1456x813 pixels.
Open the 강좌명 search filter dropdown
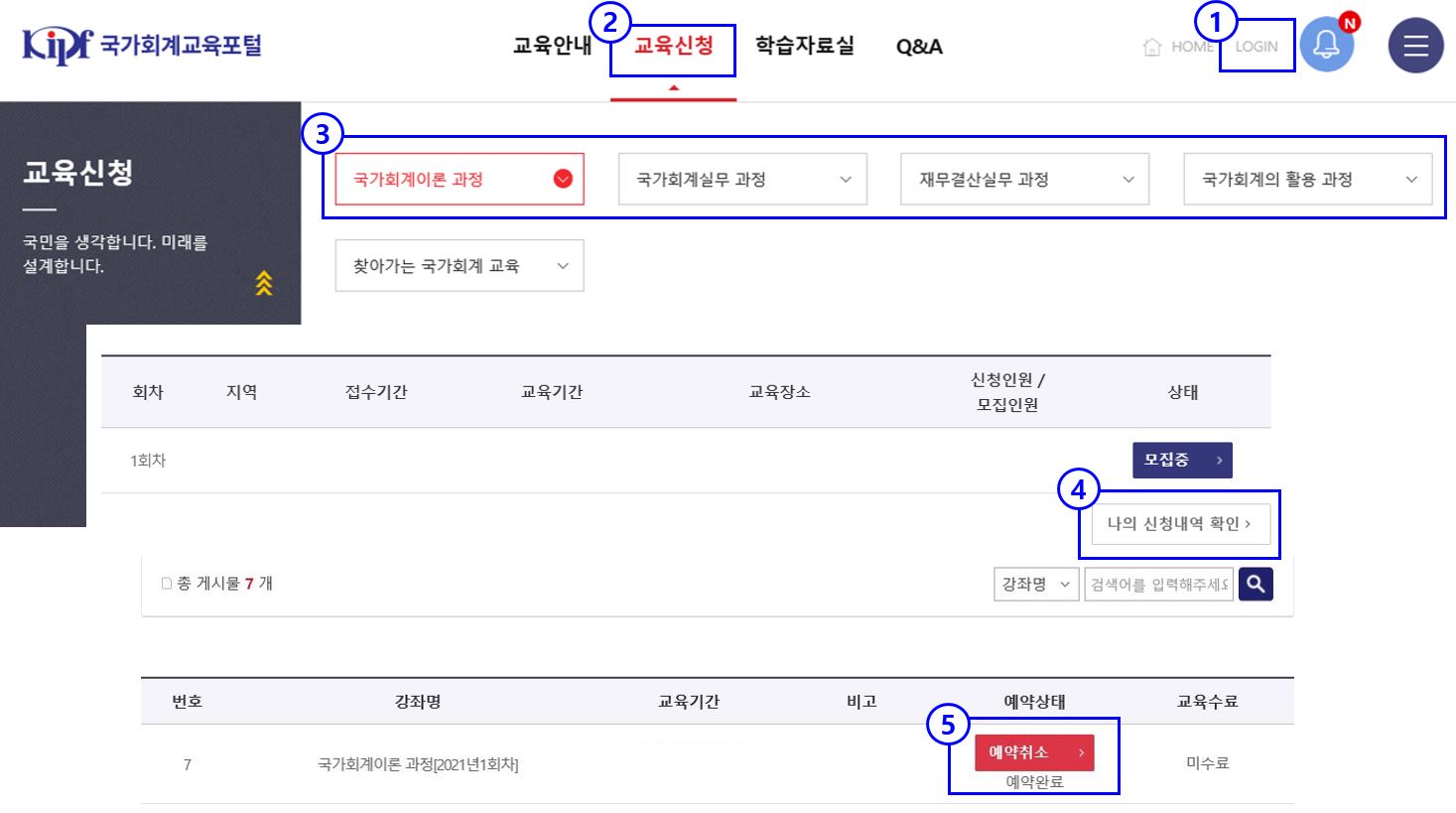[1036, 584]
